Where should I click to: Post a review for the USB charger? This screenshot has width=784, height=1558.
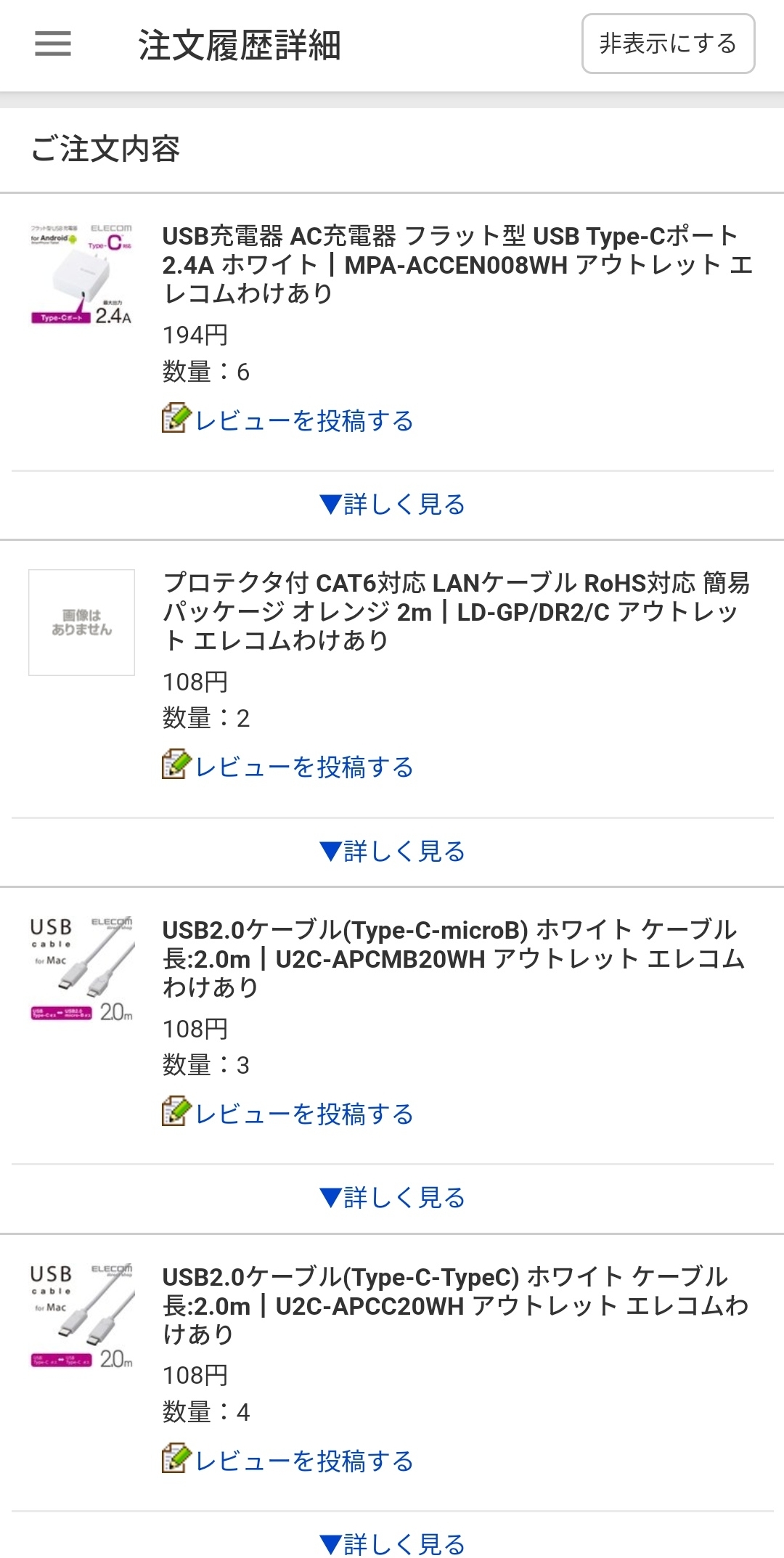pos(304,421)
